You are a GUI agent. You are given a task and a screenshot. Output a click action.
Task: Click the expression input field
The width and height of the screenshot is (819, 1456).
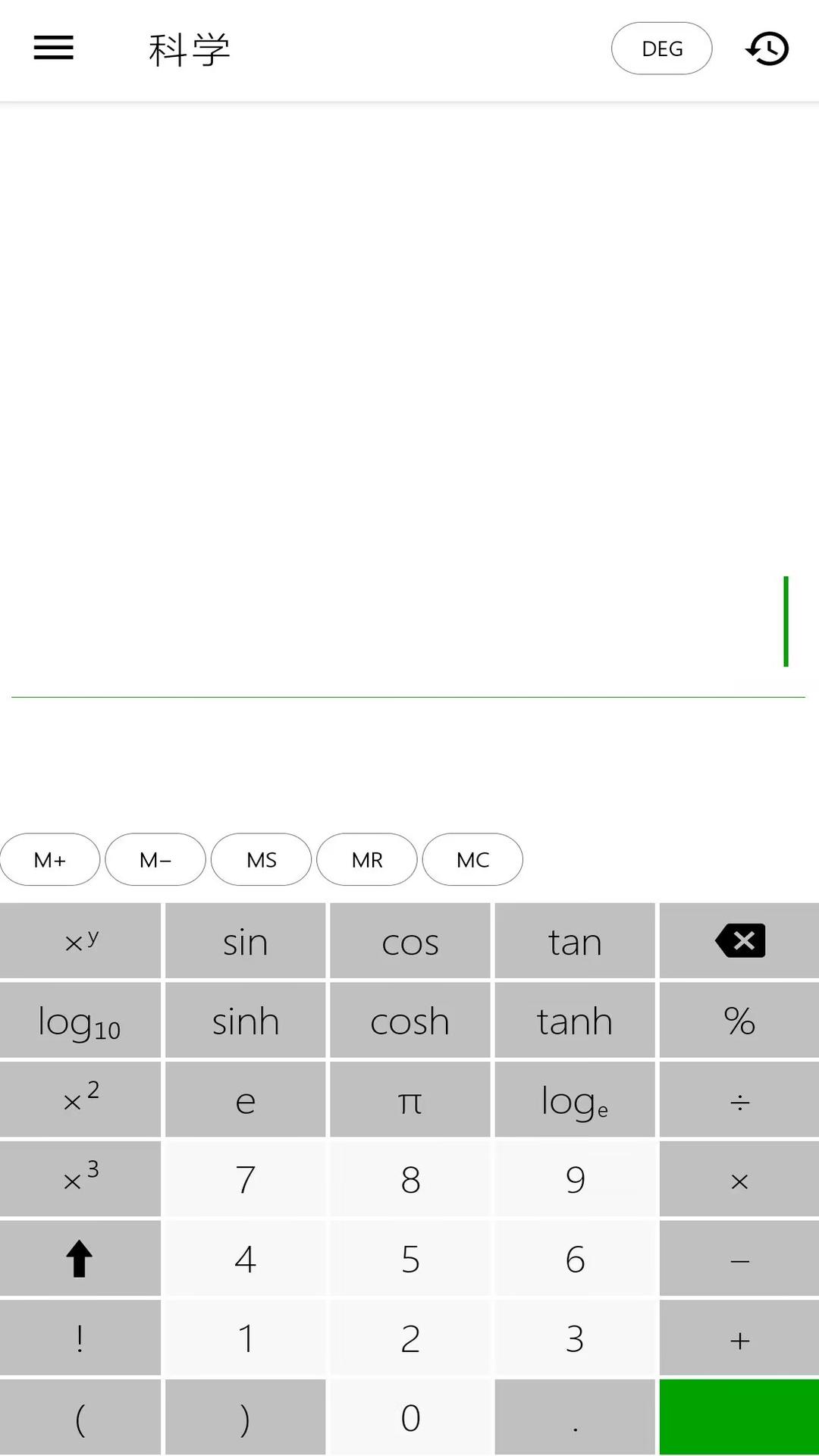click(x=408, y=620)
